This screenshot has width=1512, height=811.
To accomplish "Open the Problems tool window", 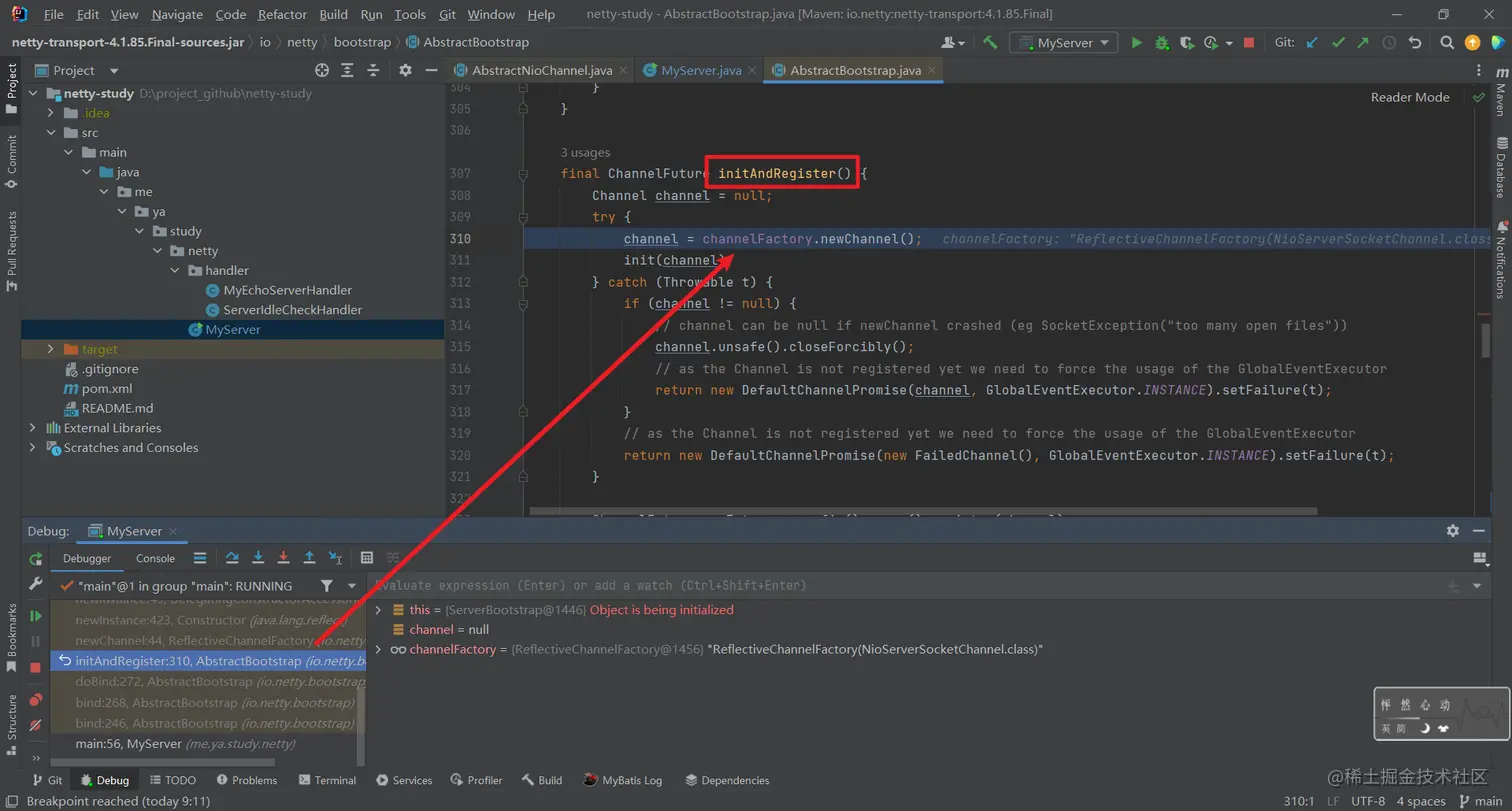I will pos(245,780).
